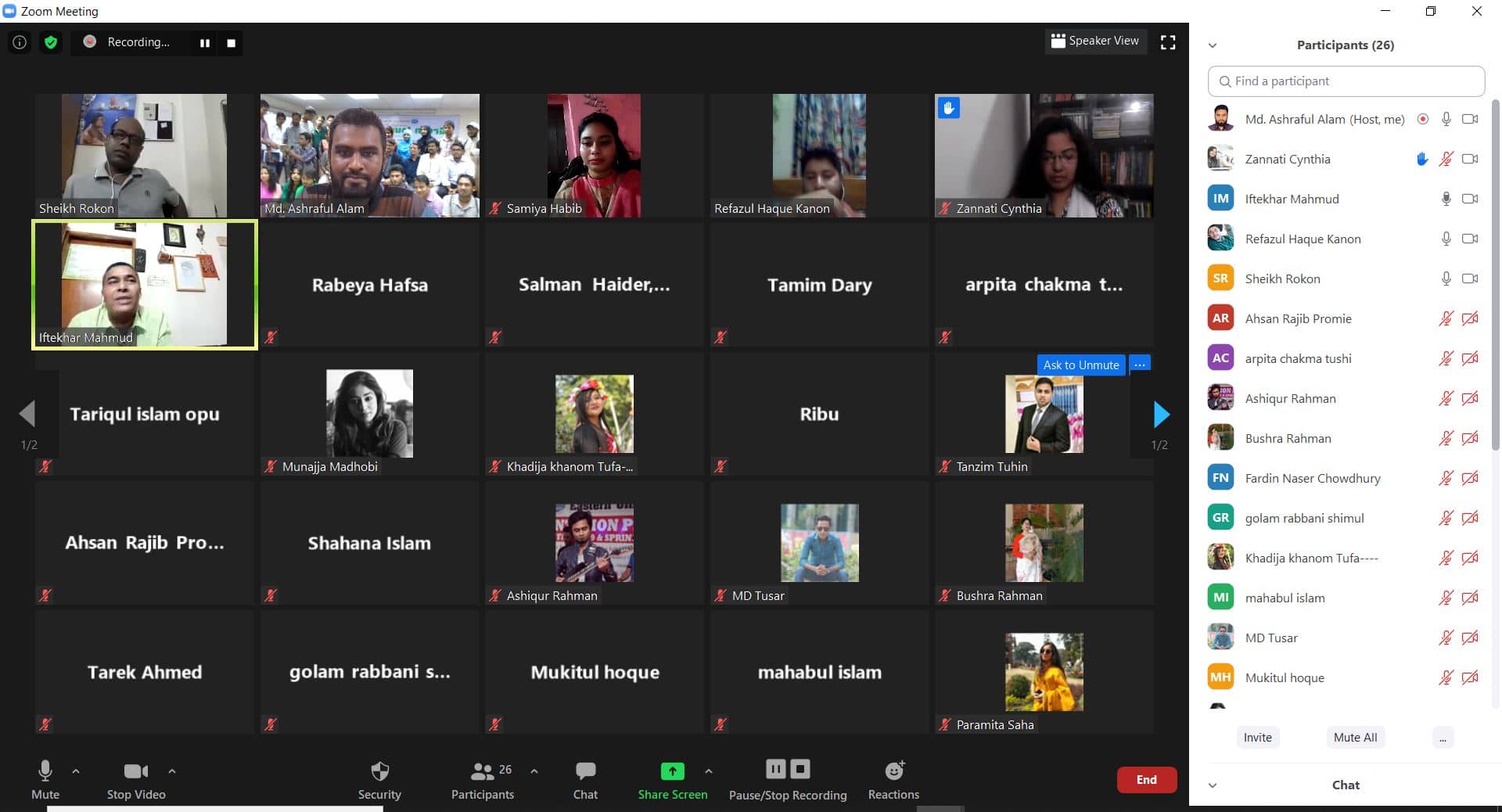Click Ask to Unmute on Tanzim Tuhin
This screenshot has width=1502, height=812.
coord(1080,365)
